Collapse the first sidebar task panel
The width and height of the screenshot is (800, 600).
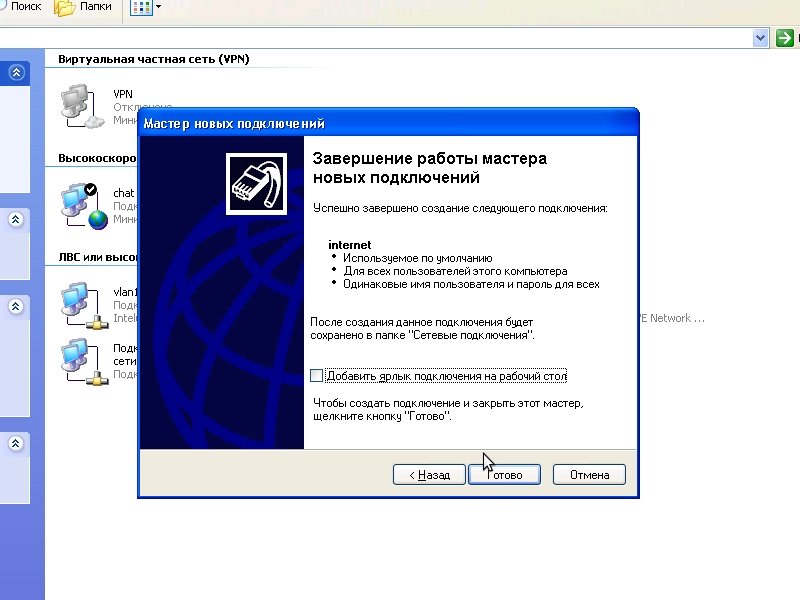(x=16, y=72)
